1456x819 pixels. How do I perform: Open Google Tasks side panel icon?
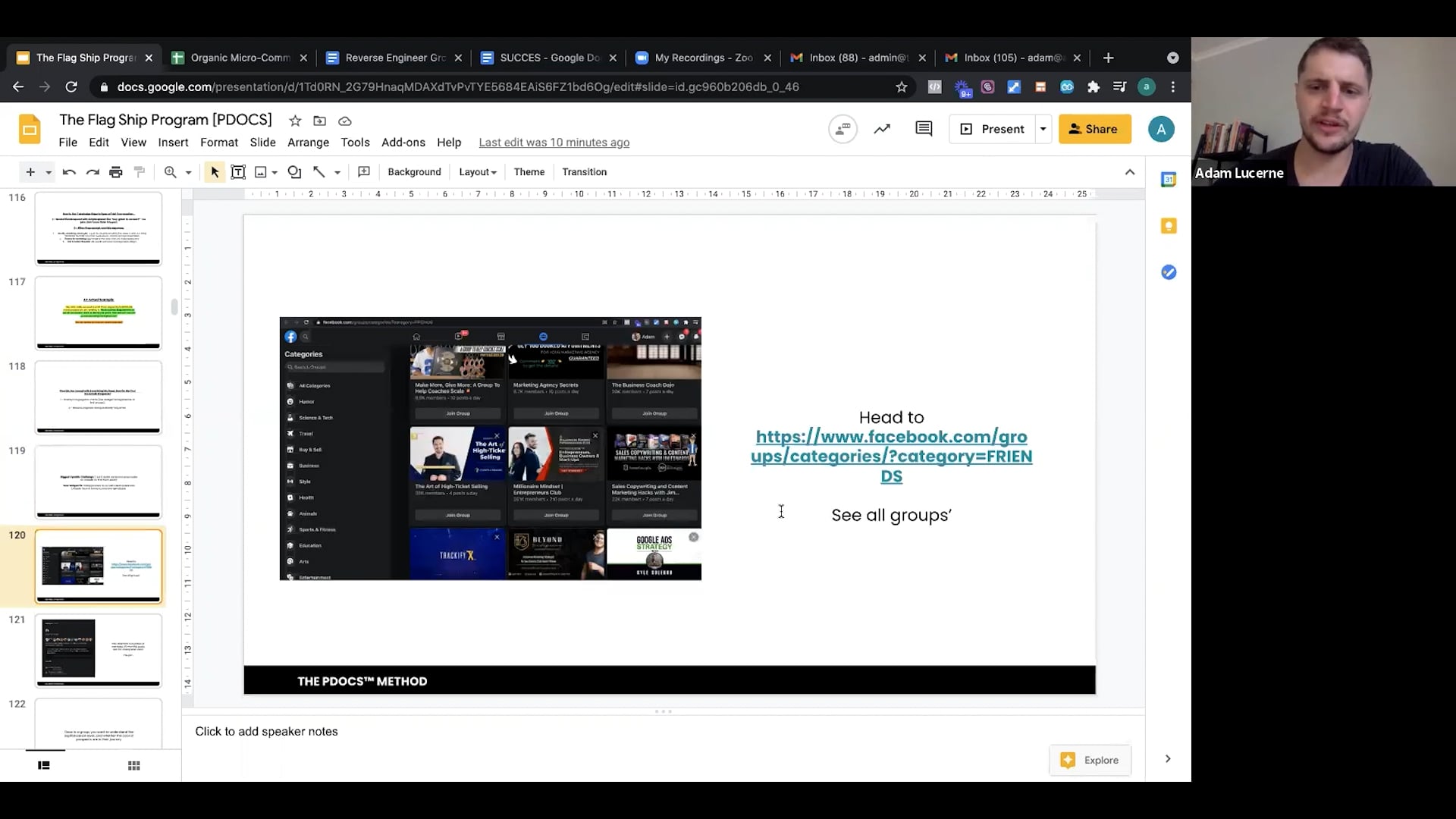pos(1169,272)
